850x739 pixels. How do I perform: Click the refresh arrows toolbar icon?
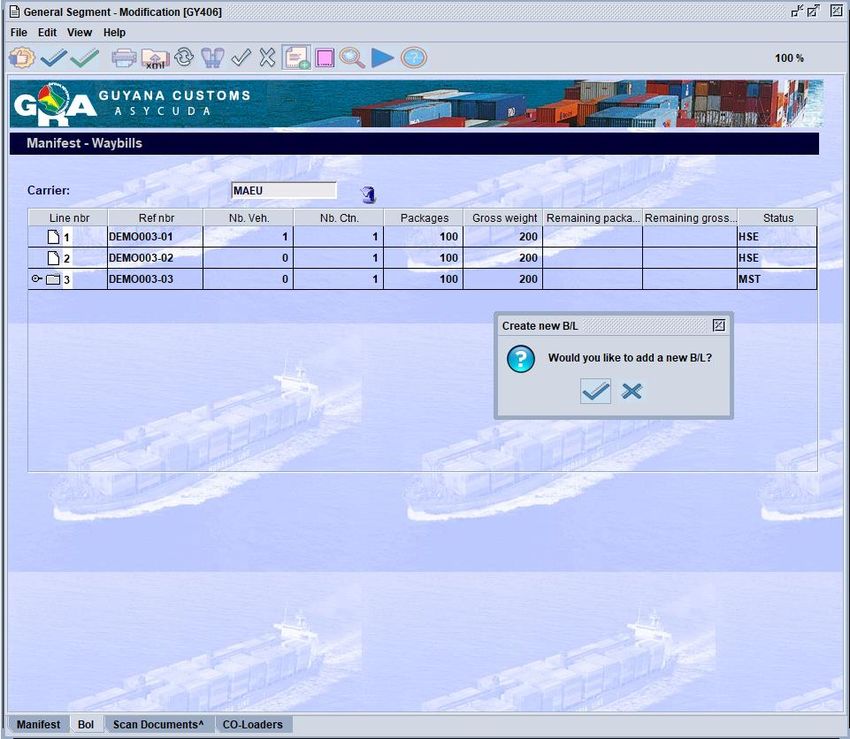click(x=184, y=58)
